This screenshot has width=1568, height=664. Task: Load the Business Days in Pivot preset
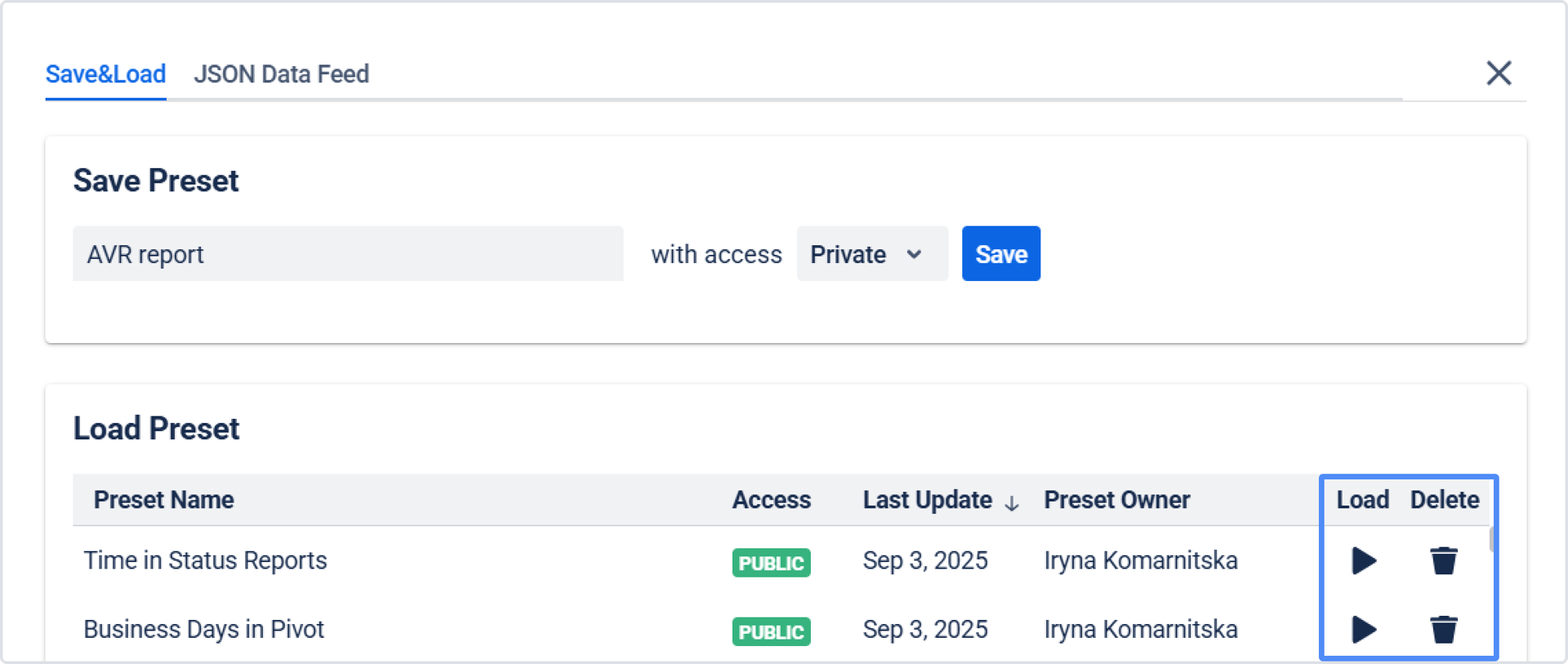pos(1364,630)
